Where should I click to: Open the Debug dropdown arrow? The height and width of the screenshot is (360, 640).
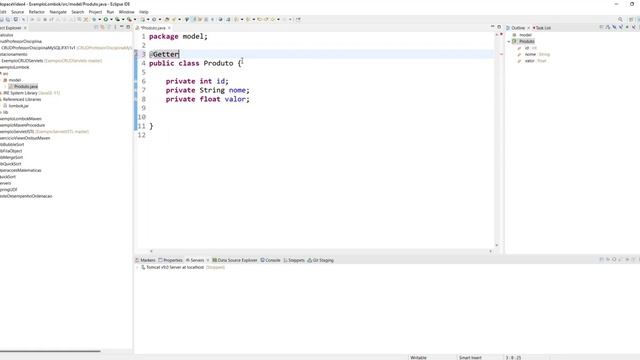click(x=99, y=19)
